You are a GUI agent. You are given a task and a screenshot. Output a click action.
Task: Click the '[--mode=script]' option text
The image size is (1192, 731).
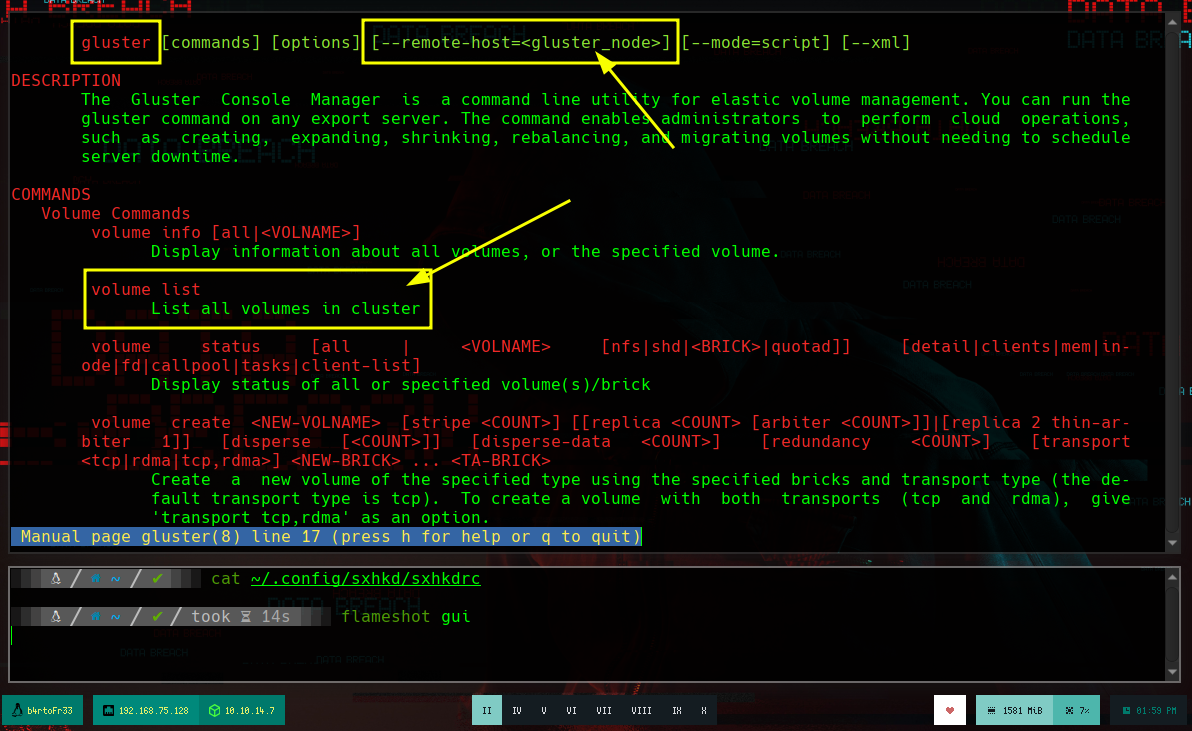tap(756, 43)
